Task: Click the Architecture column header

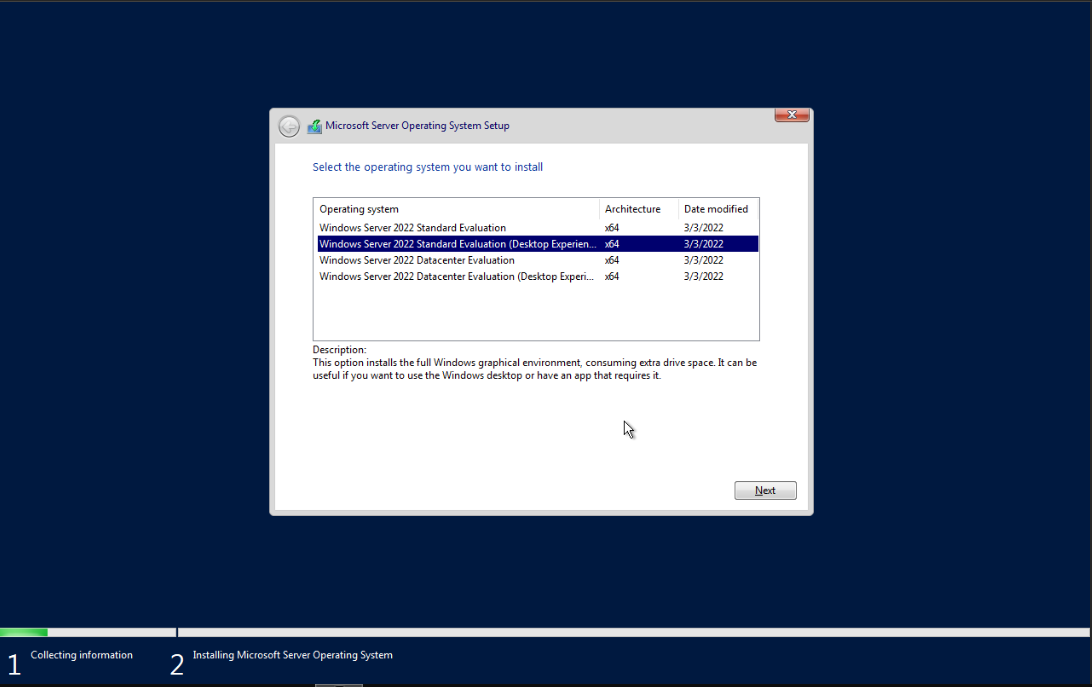Action: pos(639,209)
